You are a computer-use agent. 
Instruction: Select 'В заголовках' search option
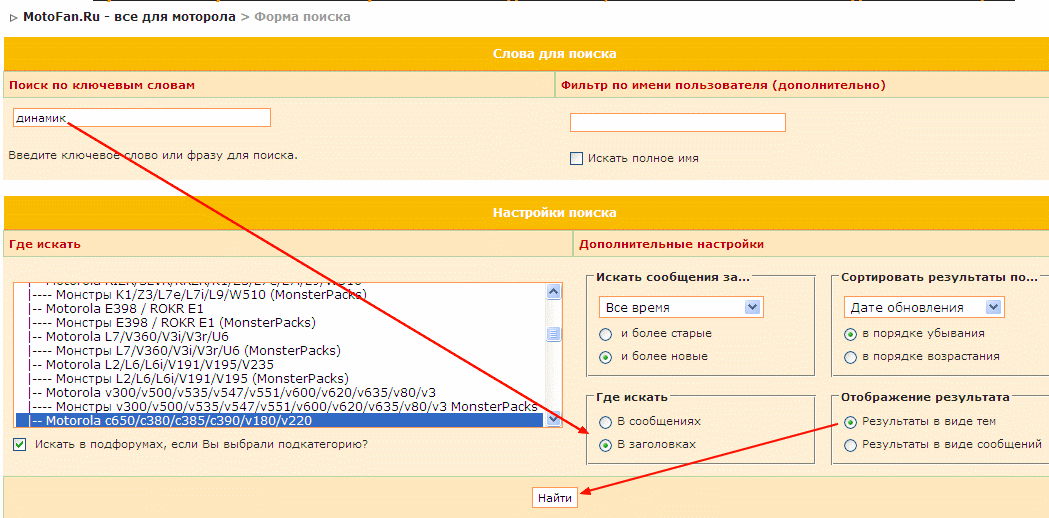pos(605,445)
